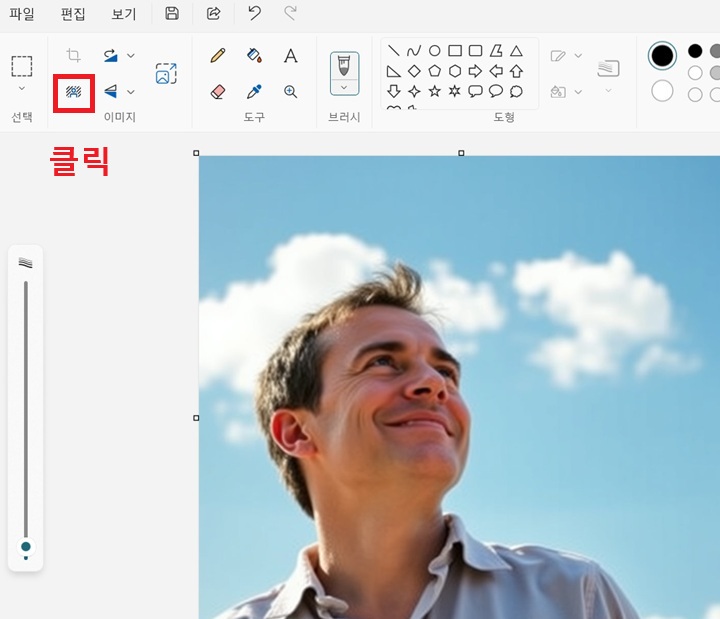720x619 pixels.
Task: Open the rotate dropdown arrow
Action: 131,56
